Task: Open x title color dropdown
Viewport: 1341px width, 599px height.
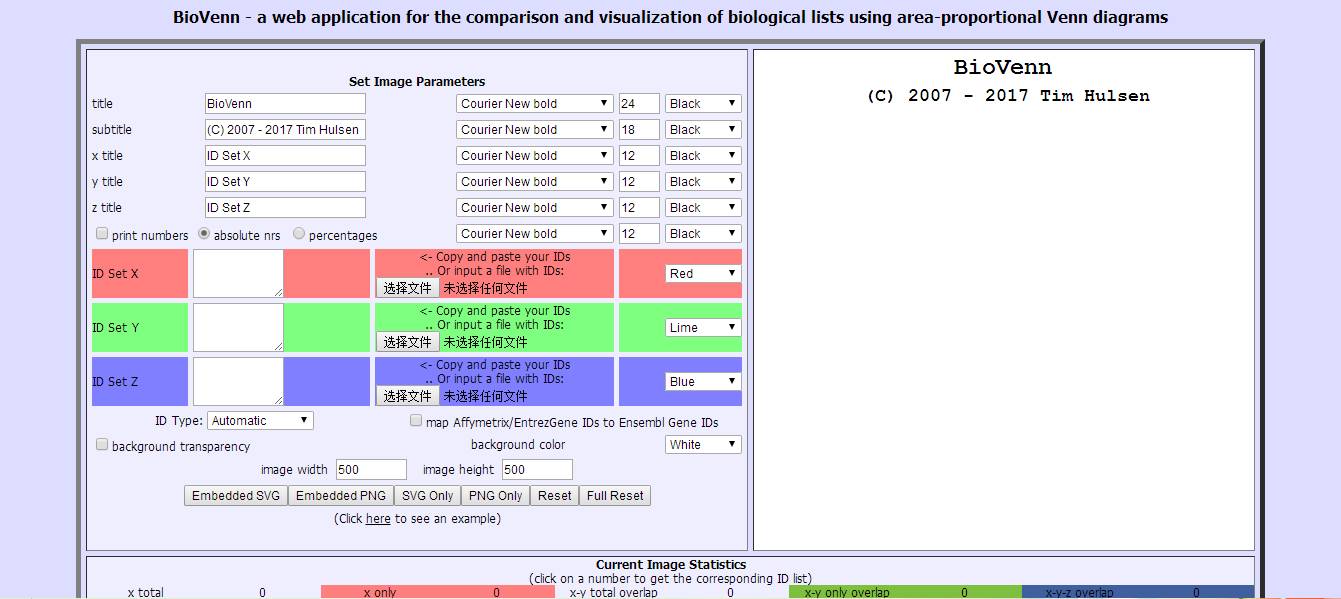Action: pyautogui.click(x=703, y=155)
